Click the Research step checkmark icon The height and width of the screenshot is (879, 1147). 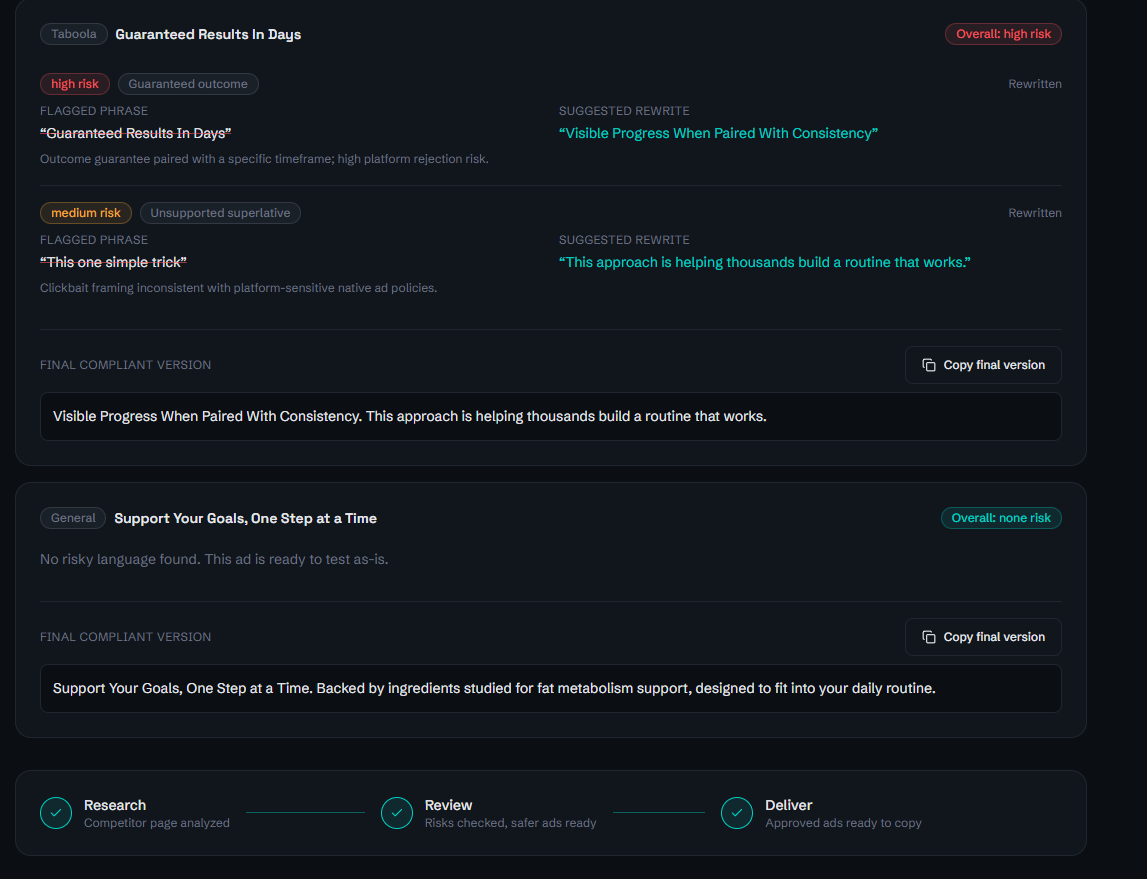click(x=56, y=812)
